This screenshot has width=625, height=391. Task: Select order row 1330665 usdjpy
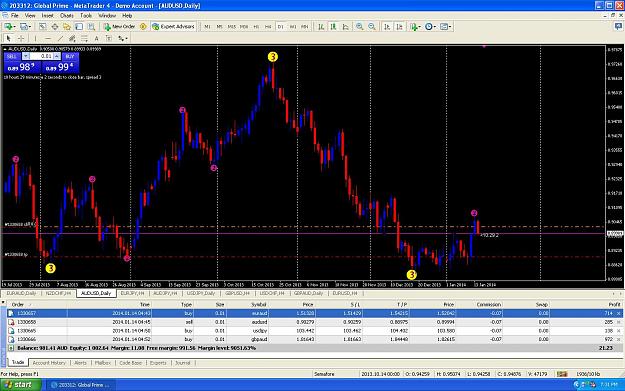click(314, 331)
